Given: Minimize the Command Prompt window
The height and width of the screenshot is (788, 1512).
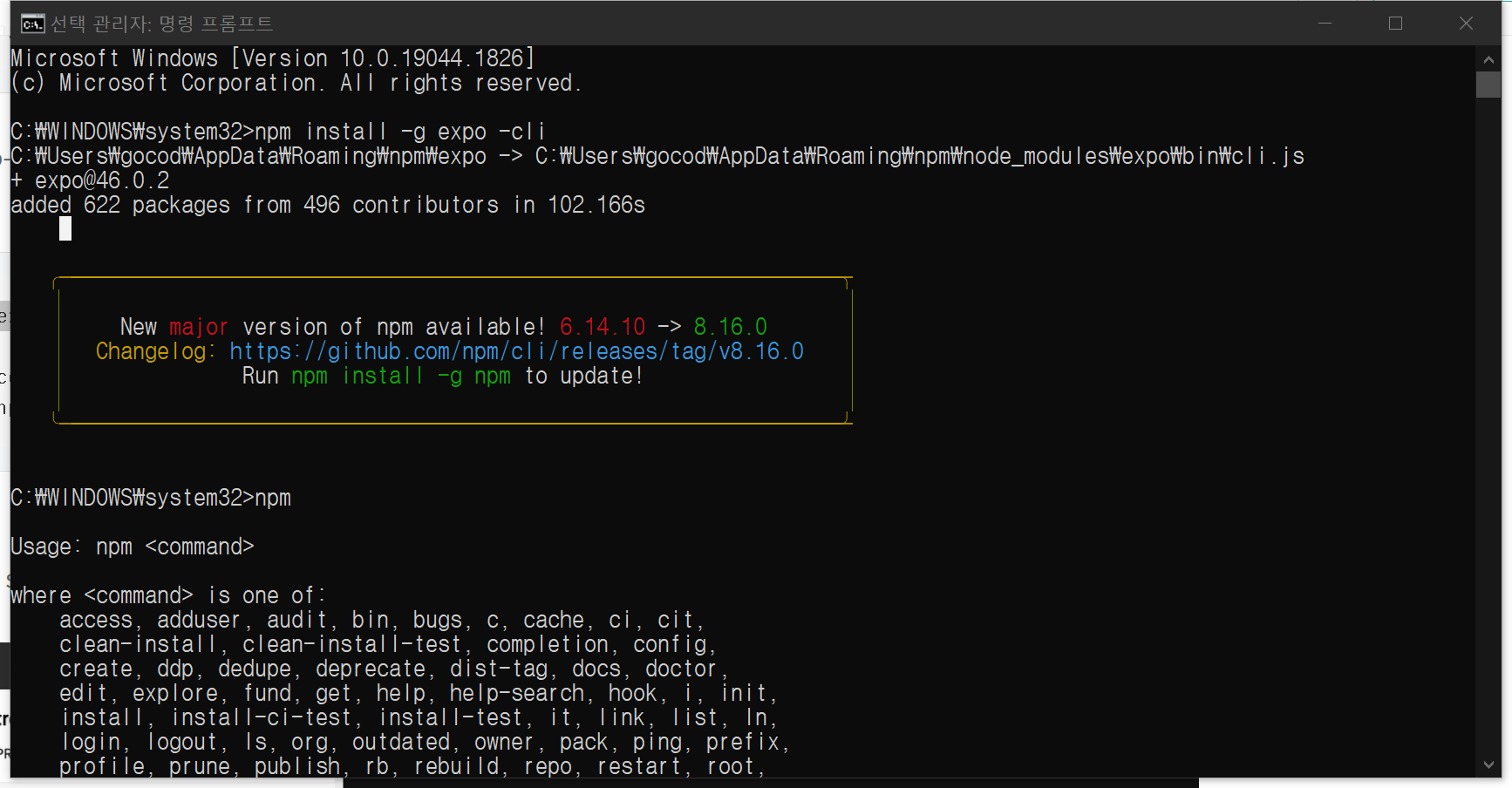Looking at the screenshot, I should (1325, 24).
